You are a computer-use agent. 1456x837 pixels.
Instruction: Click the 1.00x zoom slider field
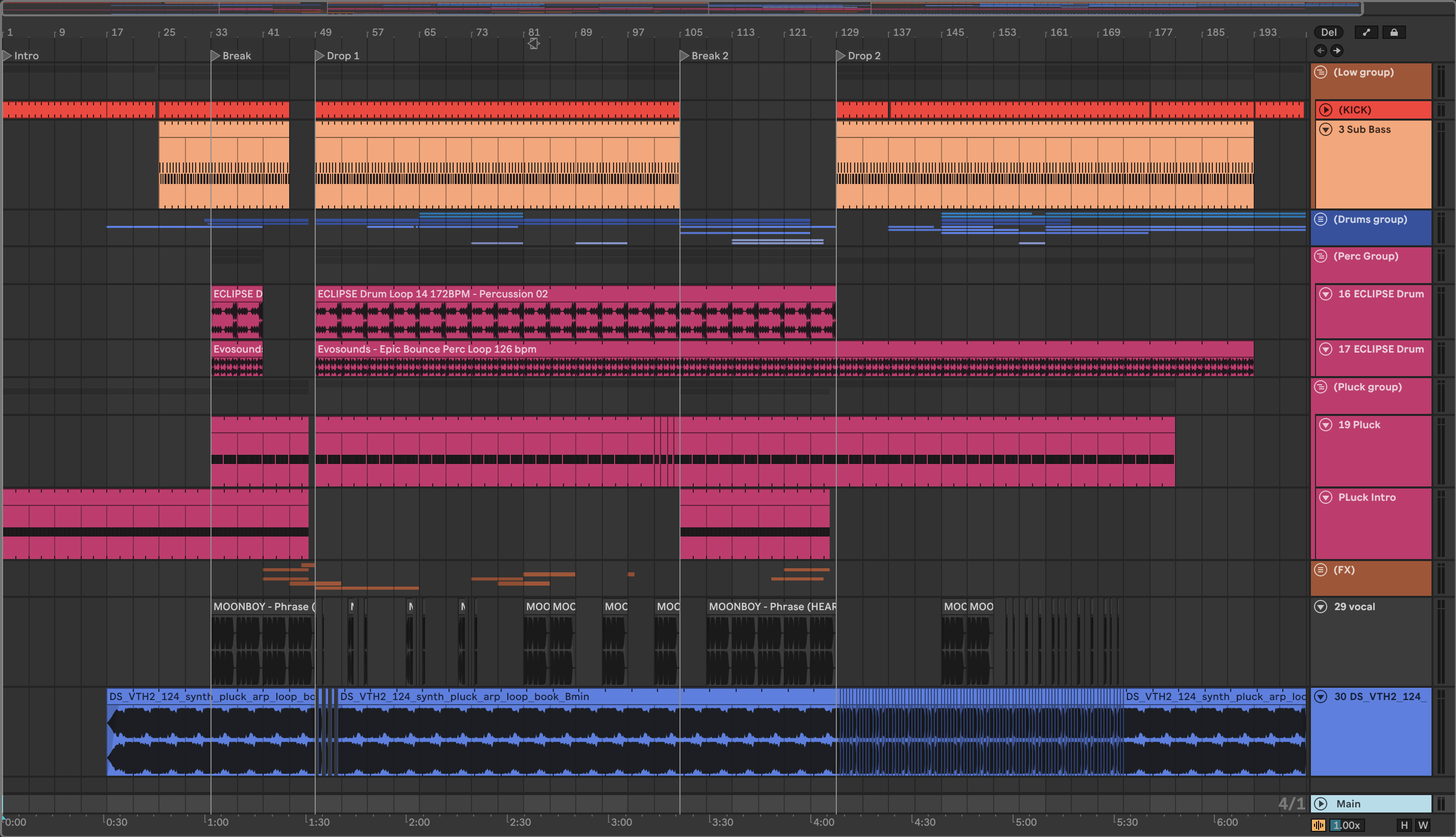pyautogui.click(x=1346, y=826)
